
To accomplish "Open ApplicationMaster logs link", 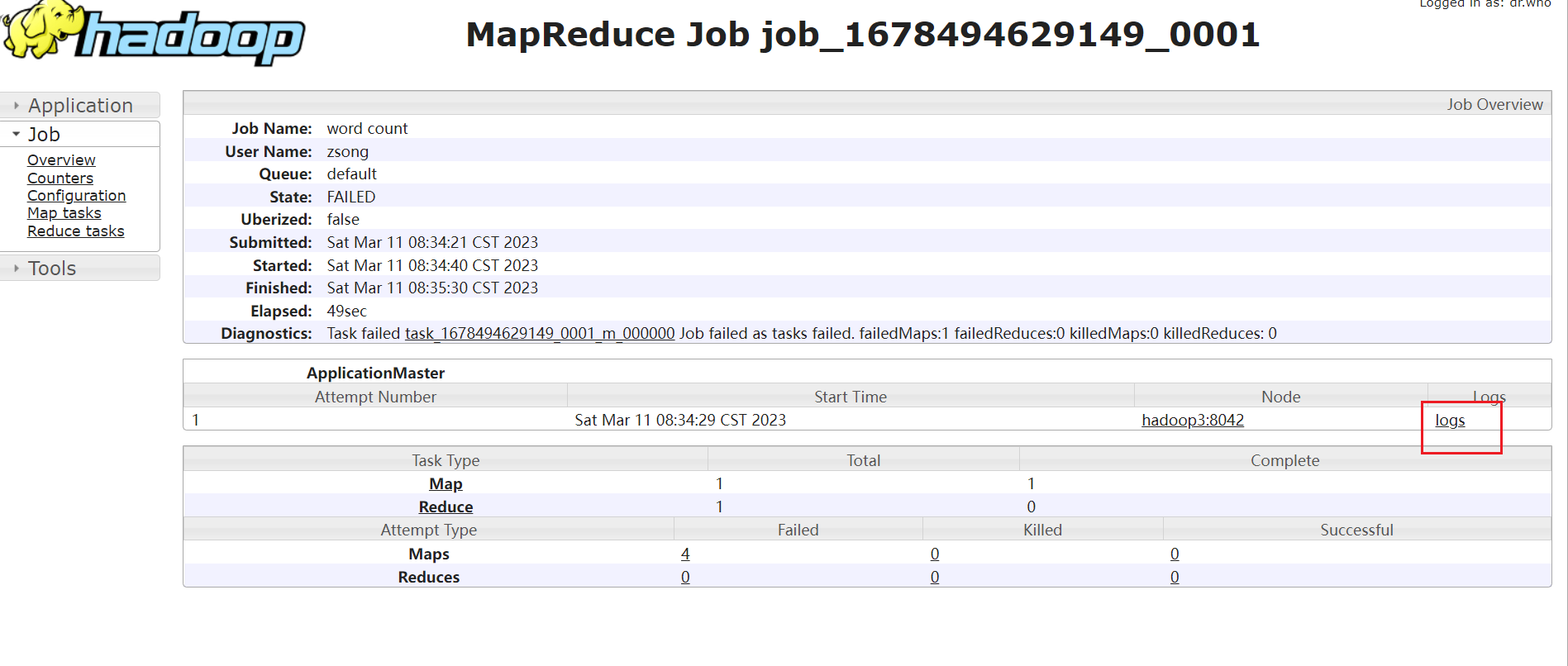I will tap(1450, 420).
